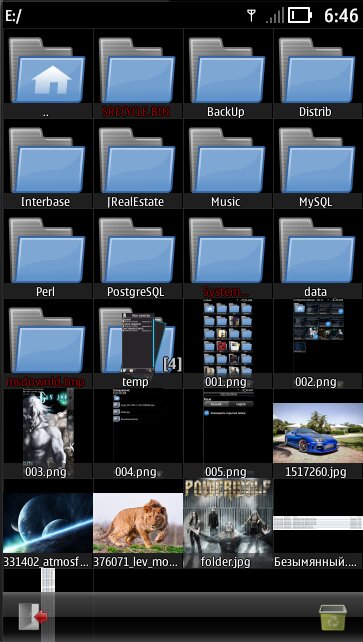Viewport: 363px width, 642px height.
Task: Click the exit door icon
Action: coord(33,617)
